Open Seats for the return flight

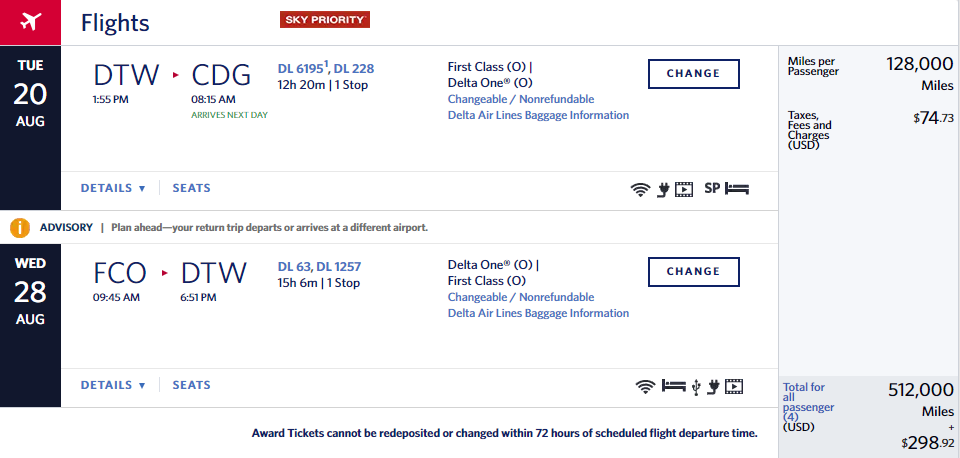tap(191, 385)
